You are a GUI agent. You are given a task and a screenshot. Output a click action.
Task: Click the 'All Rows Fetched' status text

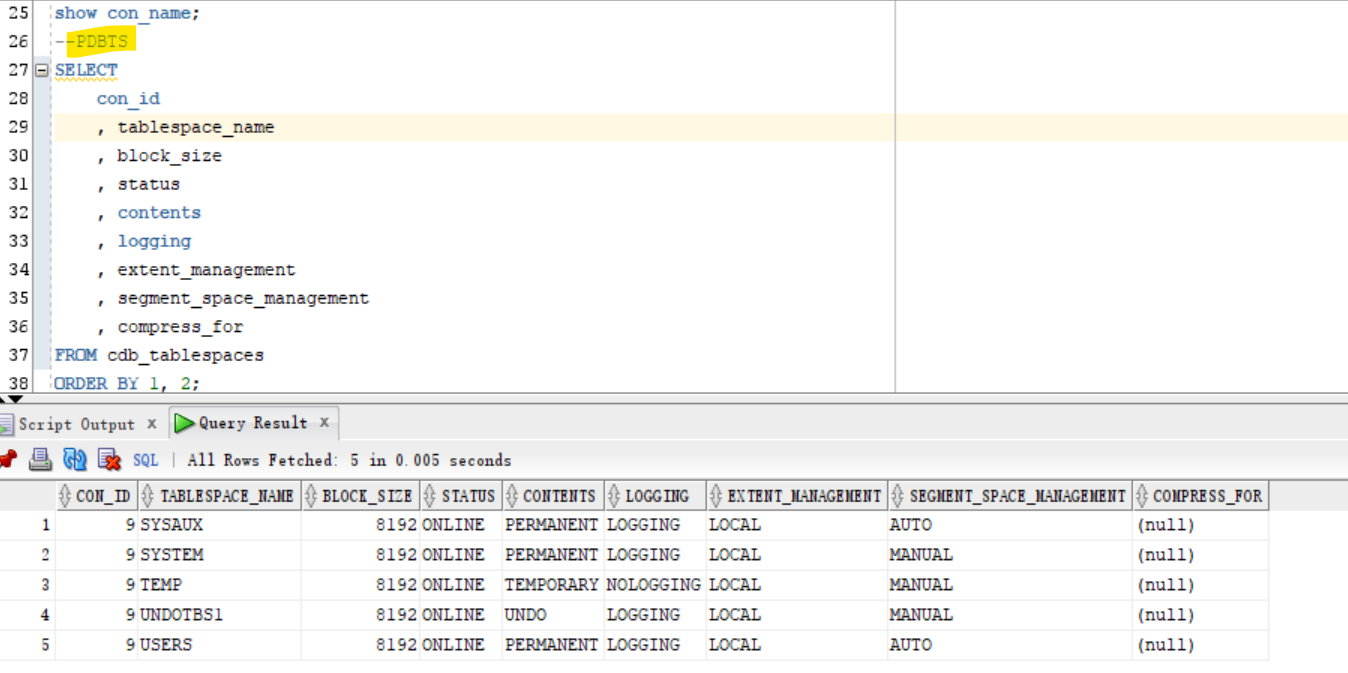[349, 460]
